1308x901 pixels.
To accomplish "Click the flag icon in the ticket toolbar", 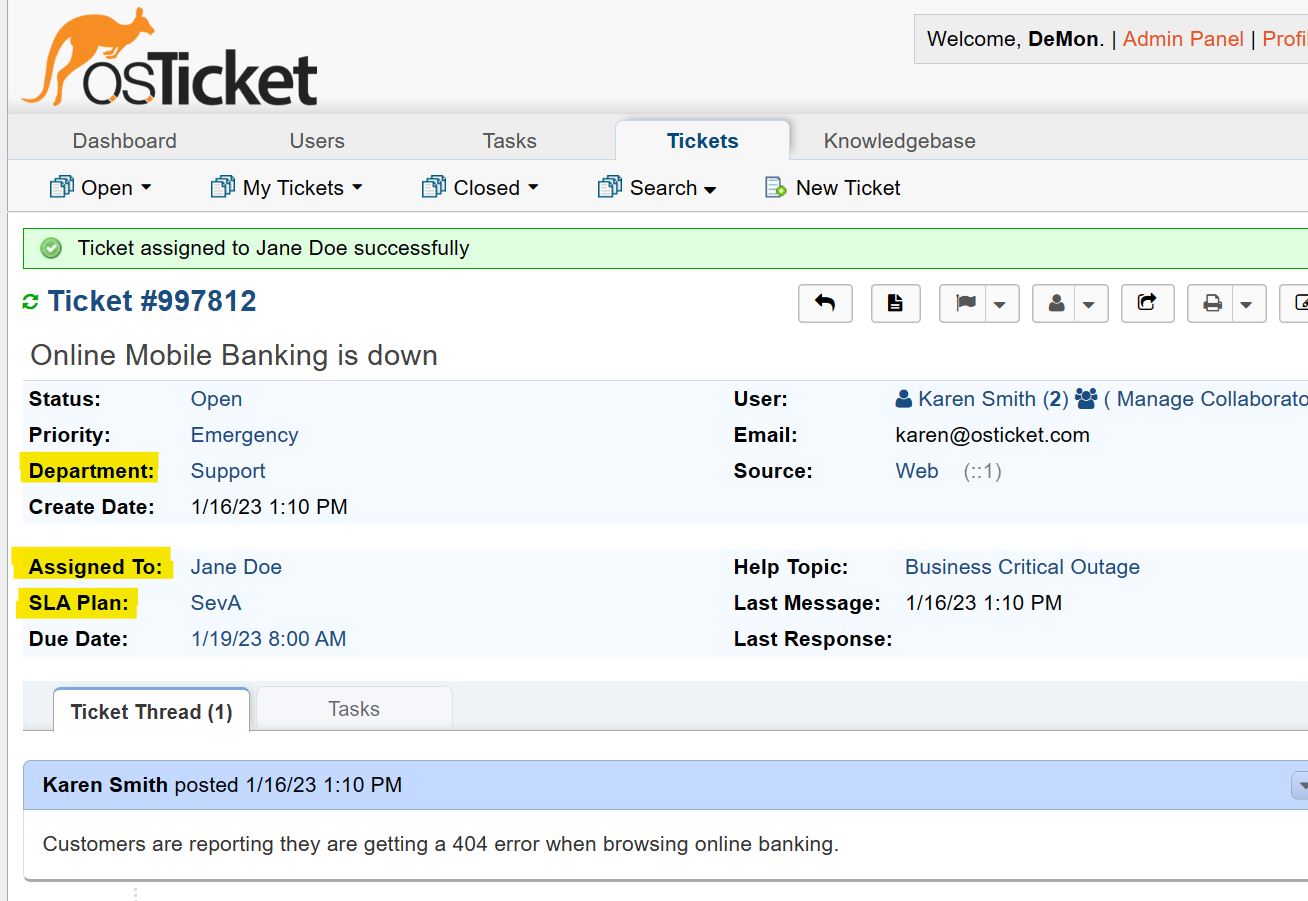I will pos(967,303).
